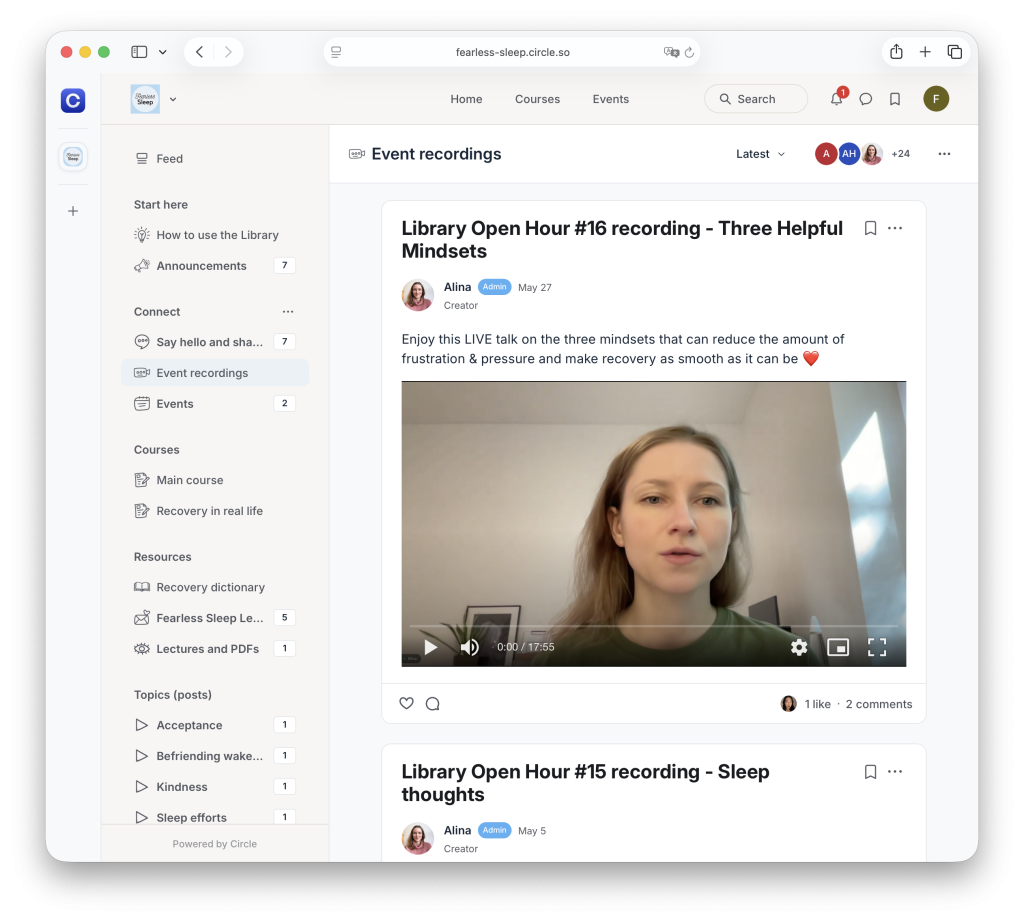The height and width of the screenshot is (922, 1024).
Task: Bookmark the Open Hour #16 post
Action: 870,228
